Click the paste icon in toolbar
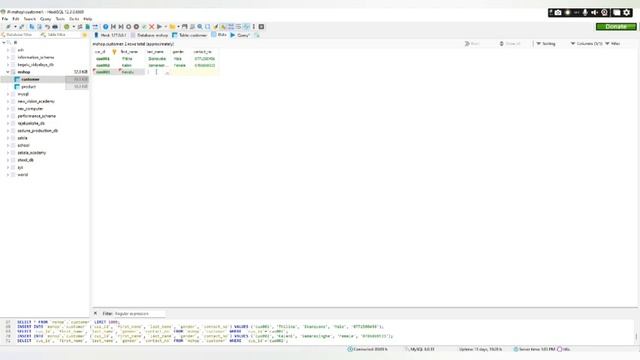 coord(40,27)
